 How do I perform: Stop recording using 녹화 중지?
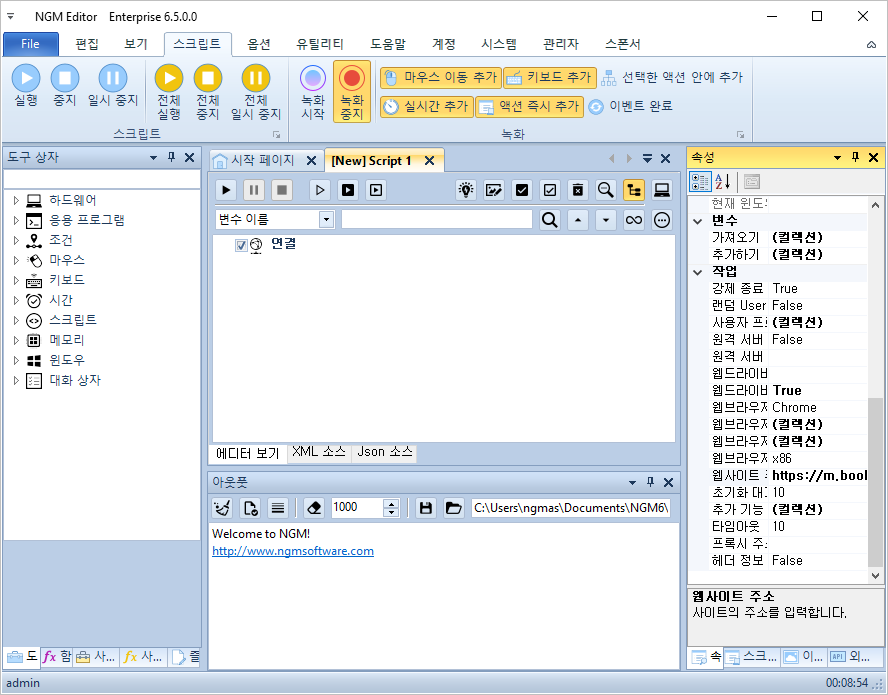[x=352, y=92]
